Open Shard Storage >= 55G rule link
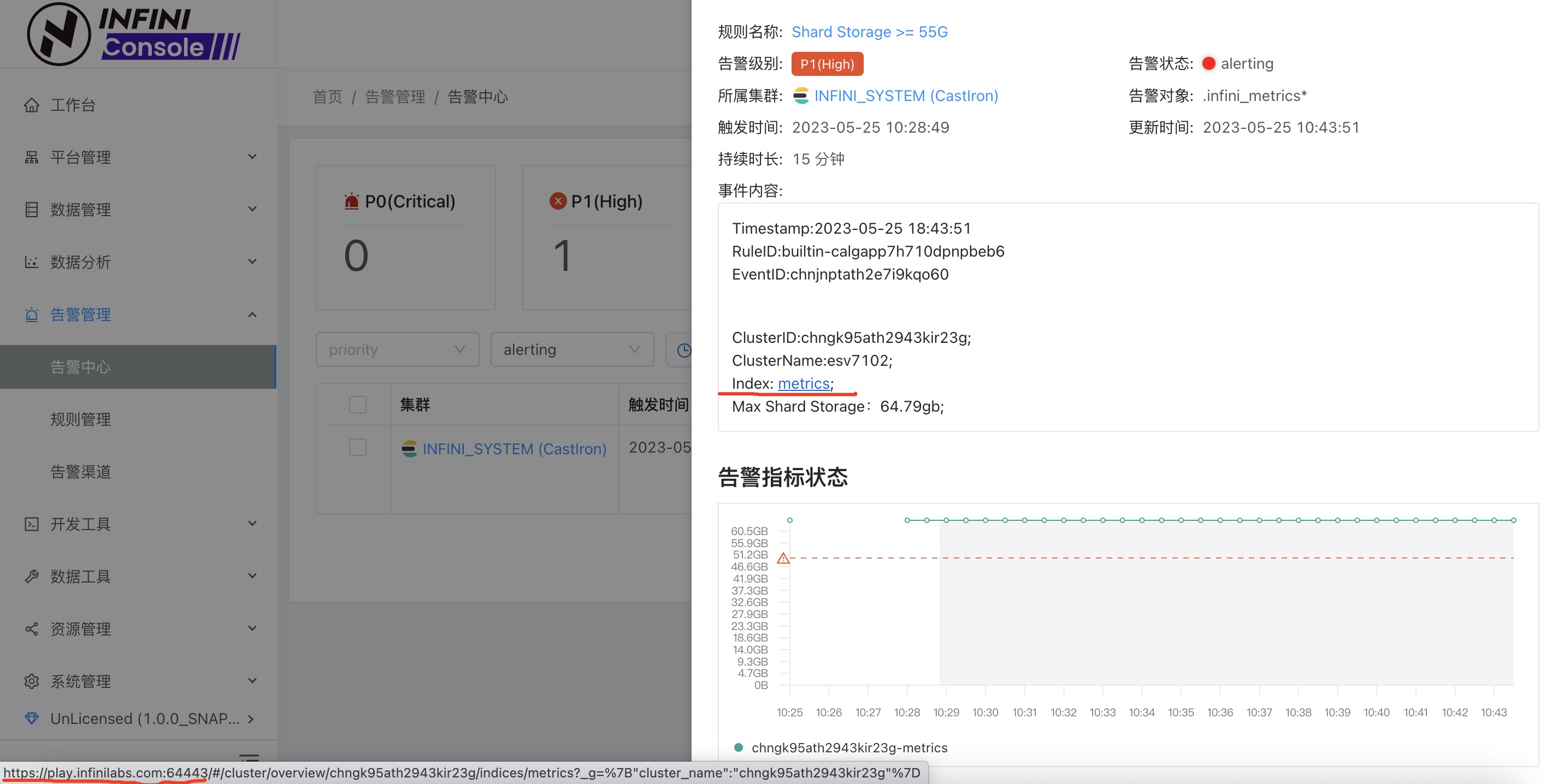Screen dimensions: 1546x784 (x=869, y=32)
